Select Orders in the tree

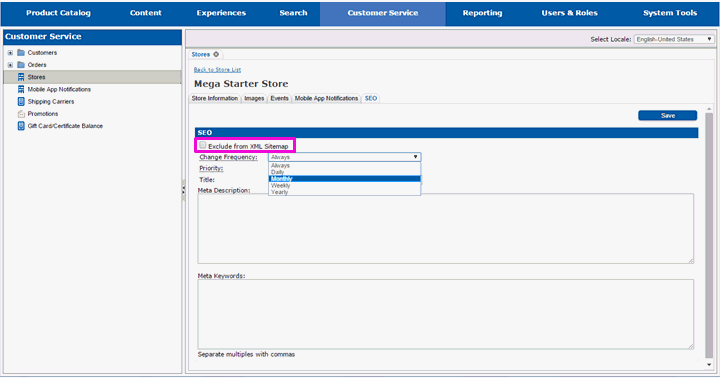(x=37, y=65)
